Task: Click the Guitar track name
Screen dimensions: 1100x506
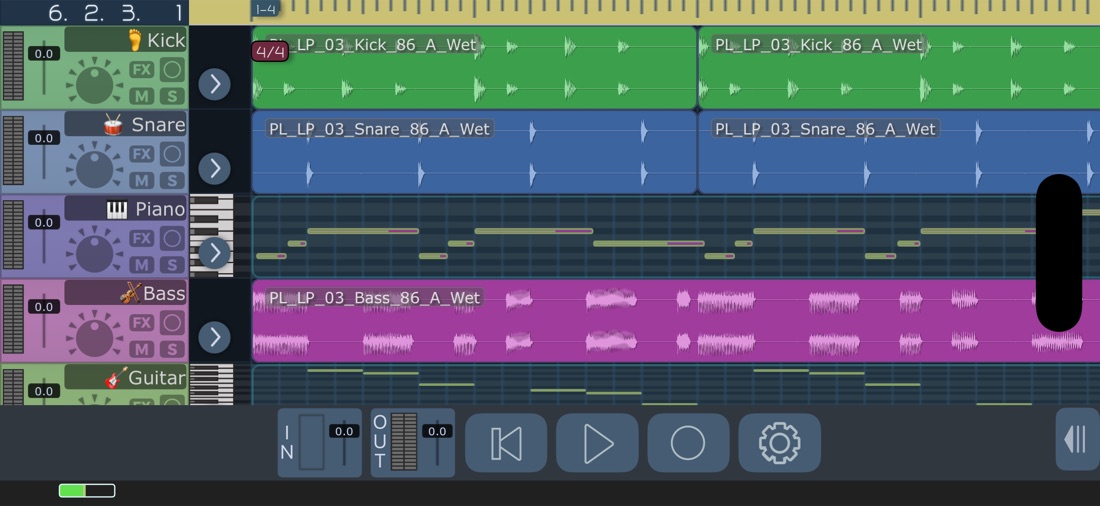Action: pyautogui.click(x=157, y=378)
